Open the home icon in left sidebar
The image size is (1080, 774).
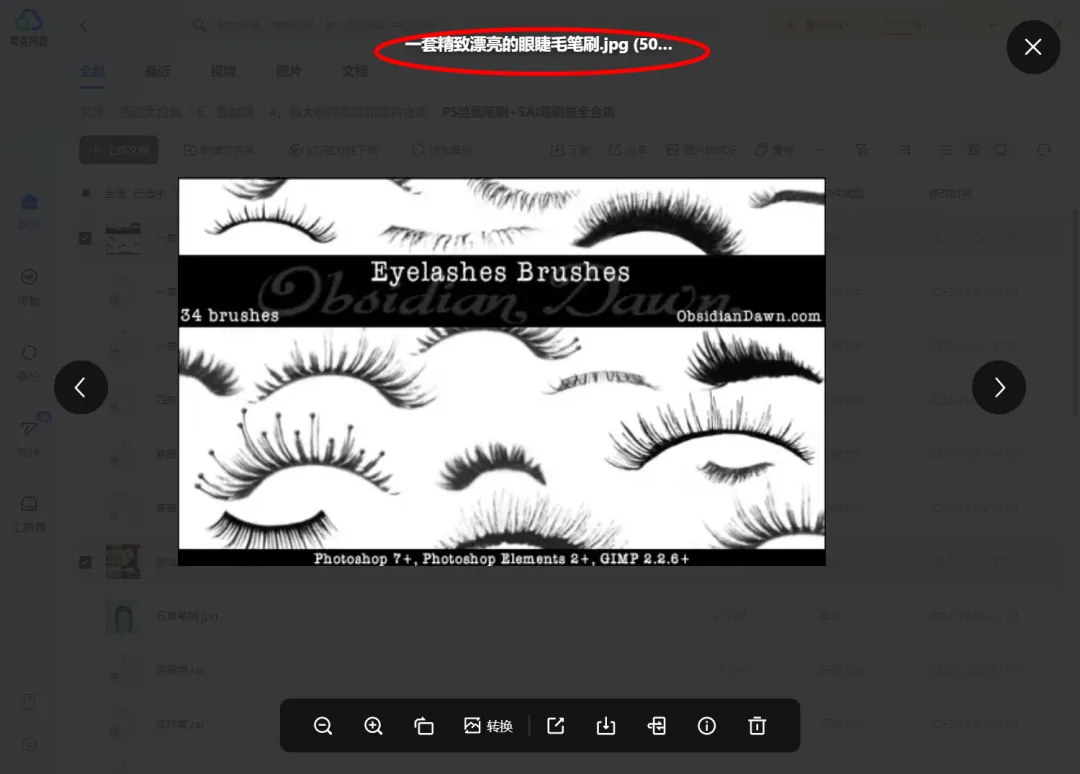(x=29, y=202)
